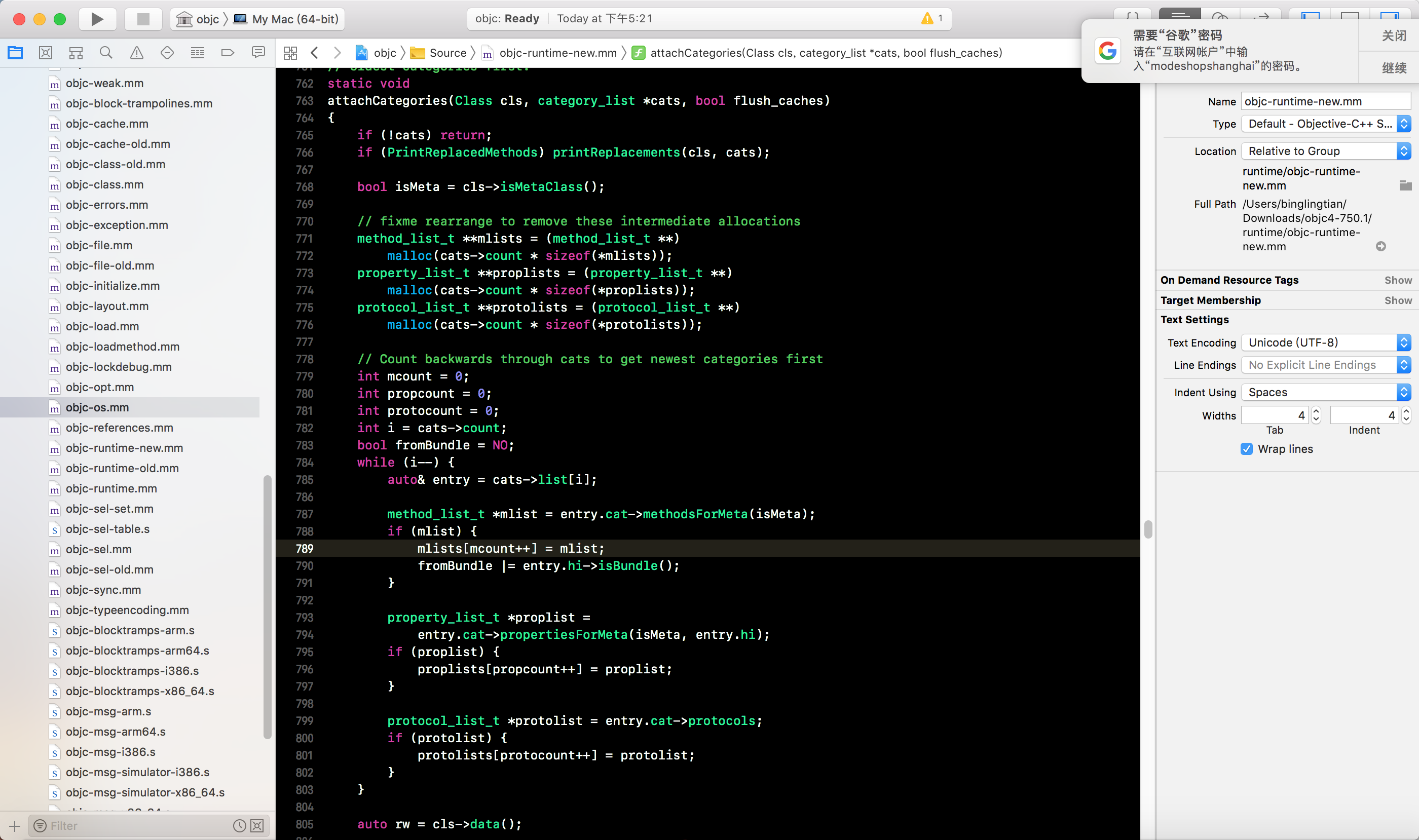
Task: Click the Run (play) button
Action: 97,19
